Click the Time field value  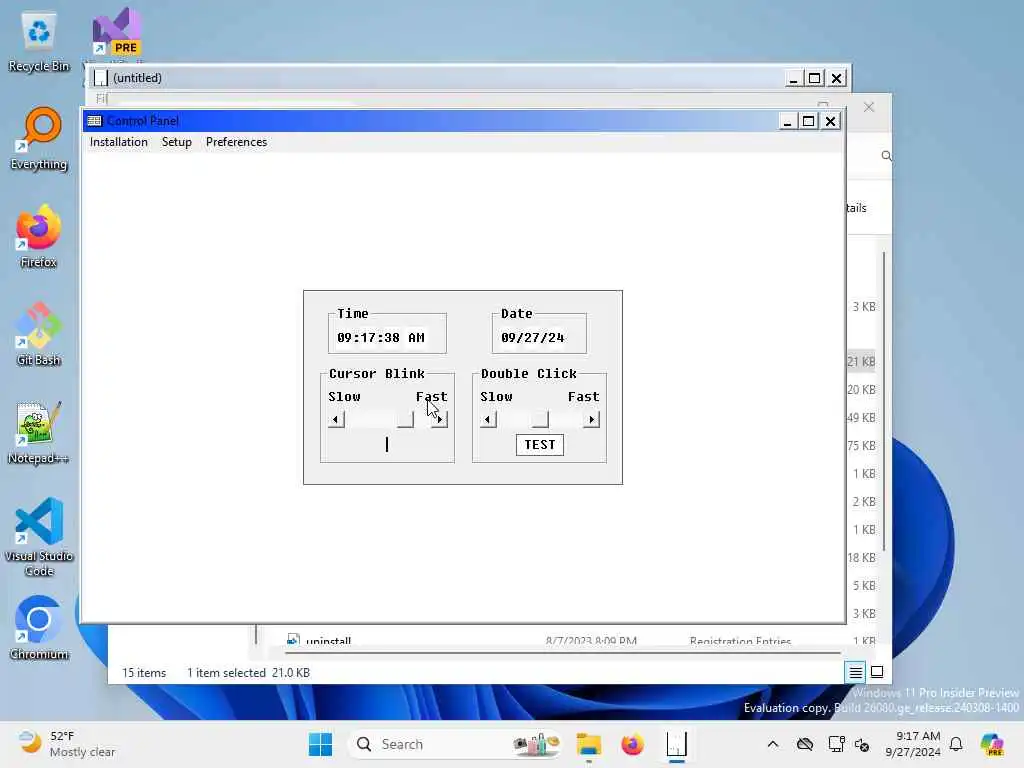tap(381, 338)
